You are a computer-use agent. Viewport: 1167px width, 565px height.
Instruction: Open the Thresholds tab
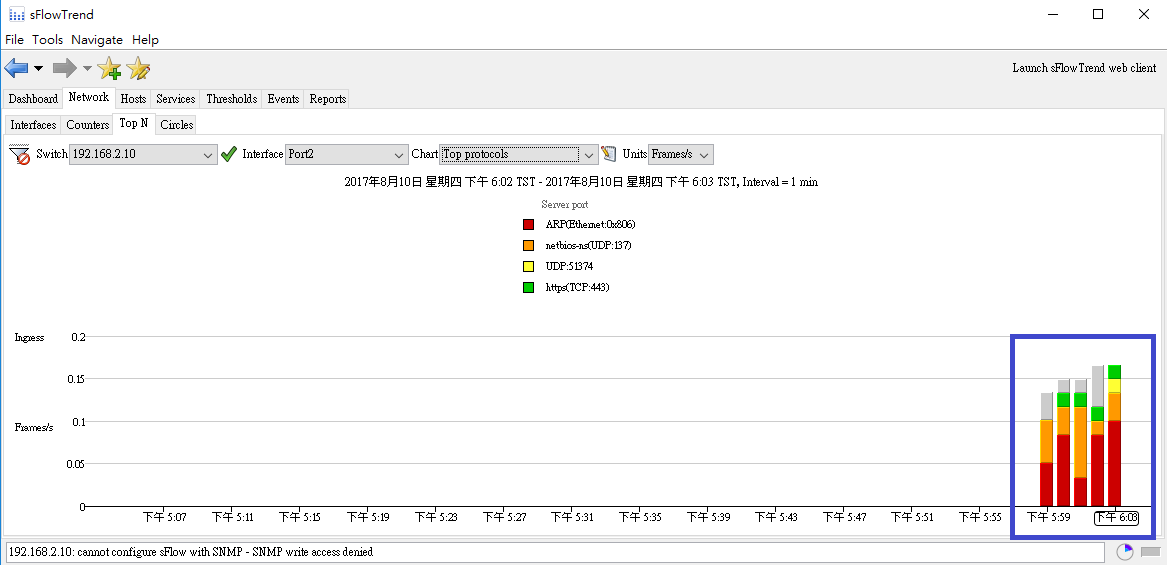tap(231, 99)
